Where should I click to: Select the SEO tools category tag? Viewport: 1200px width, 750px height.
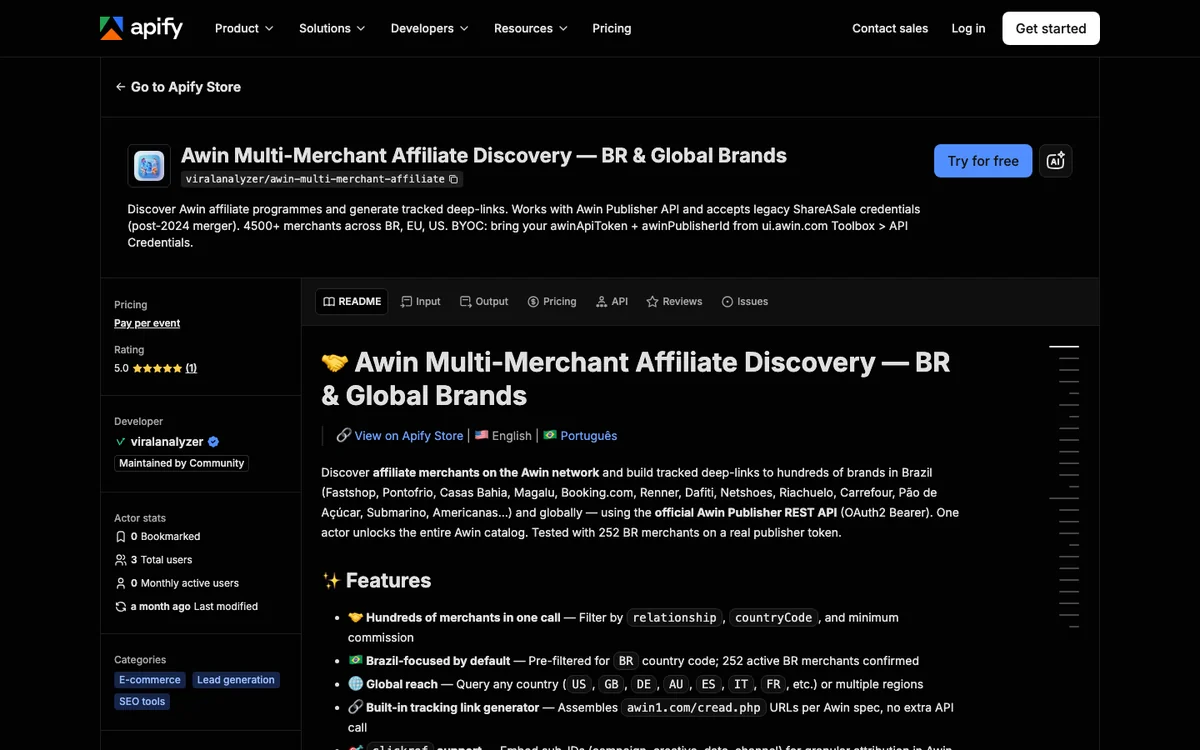(142, 702)
